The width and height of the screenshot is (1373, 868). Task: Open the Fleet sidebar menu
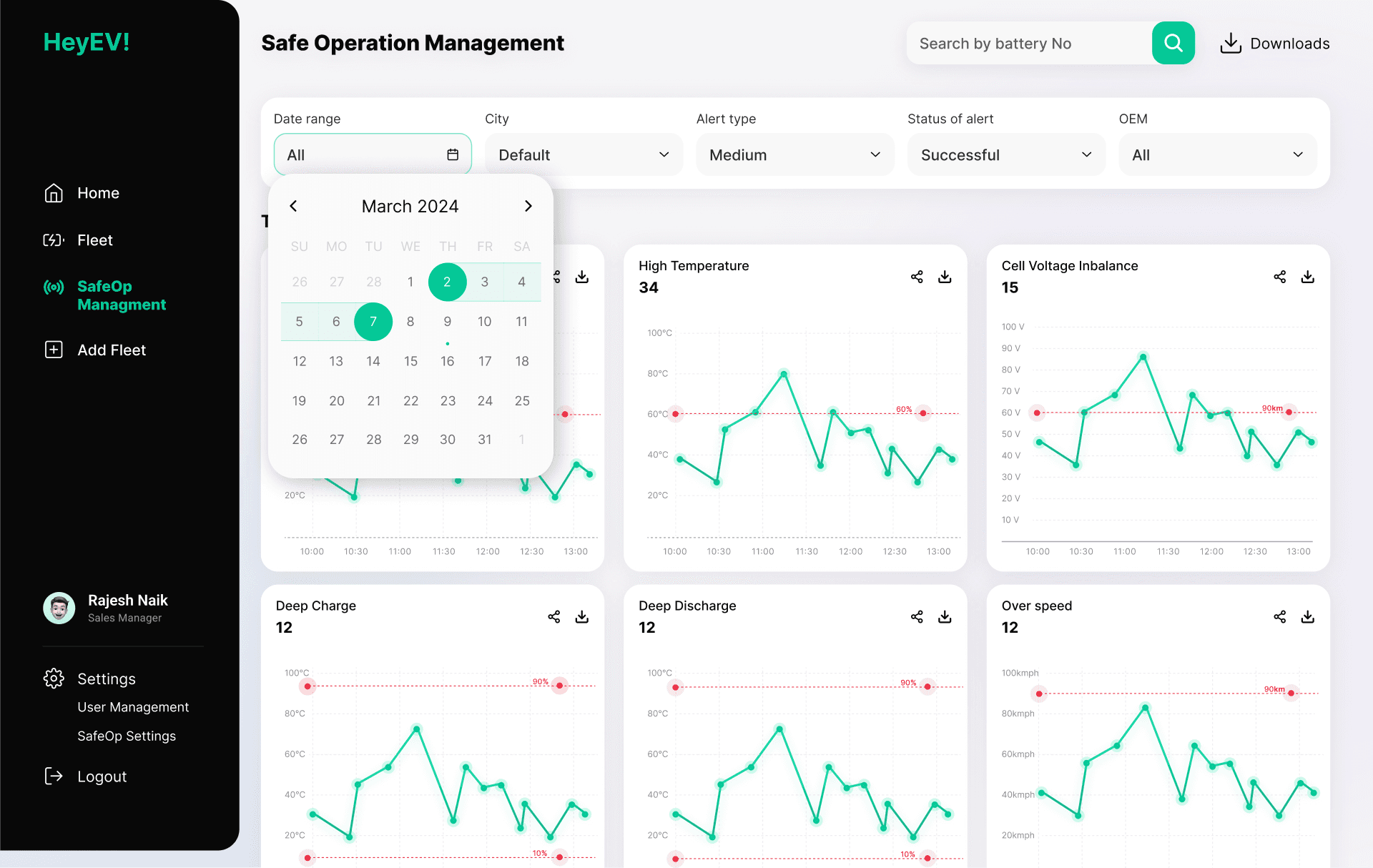tap(94, 240)
